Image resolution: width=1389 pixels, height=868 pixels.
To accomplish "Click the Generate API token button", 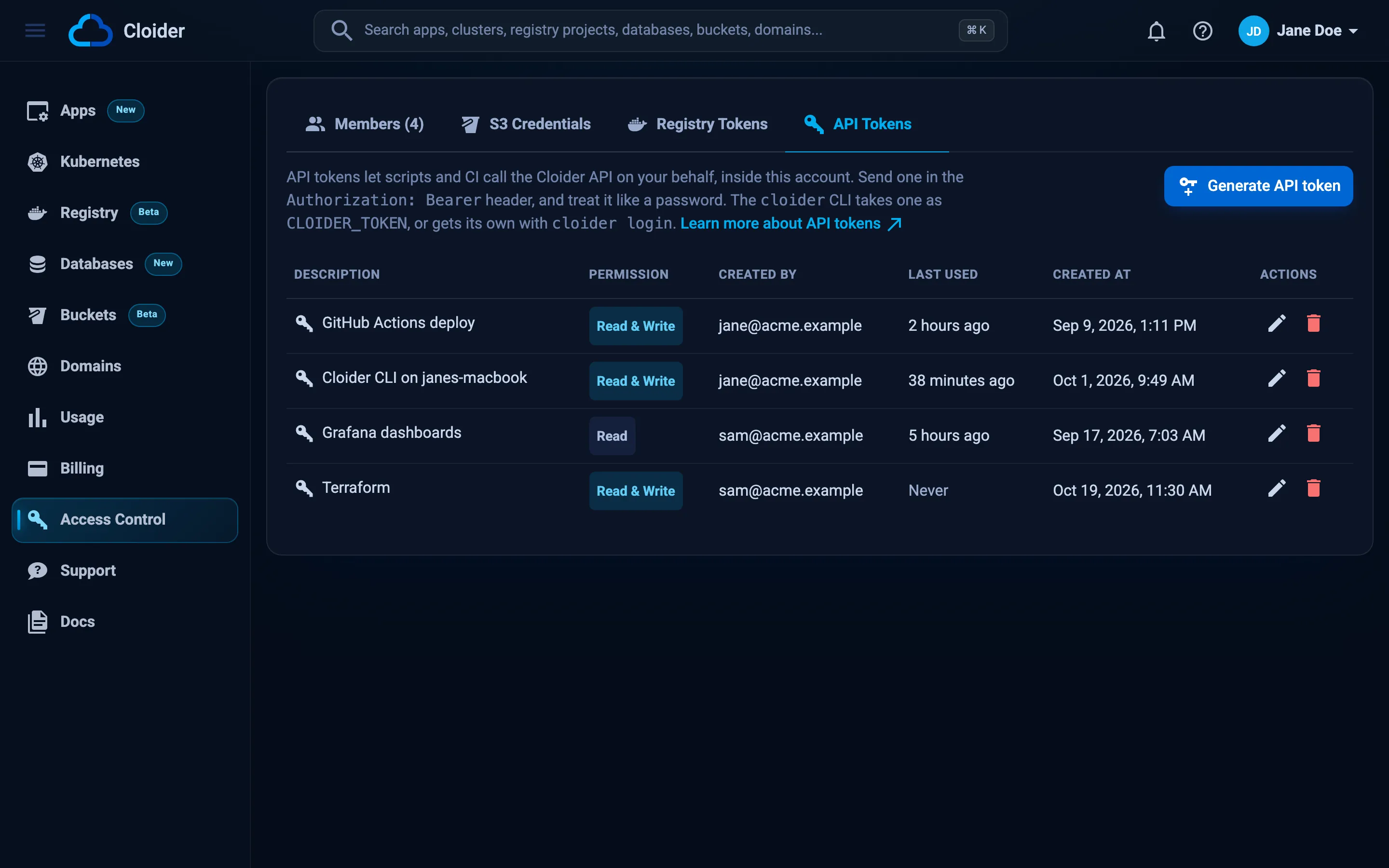I will [x=1258, y=186].
